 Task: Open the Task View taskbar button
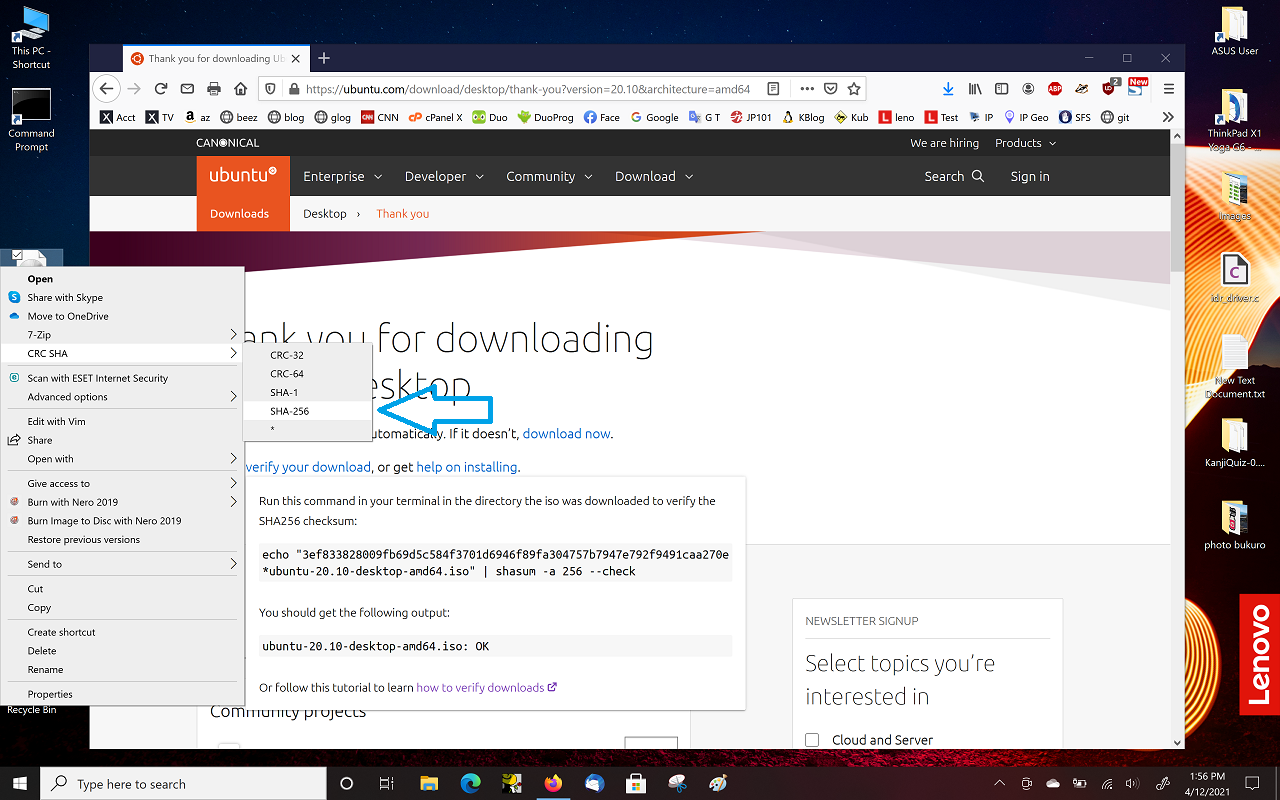coord(388,783)
